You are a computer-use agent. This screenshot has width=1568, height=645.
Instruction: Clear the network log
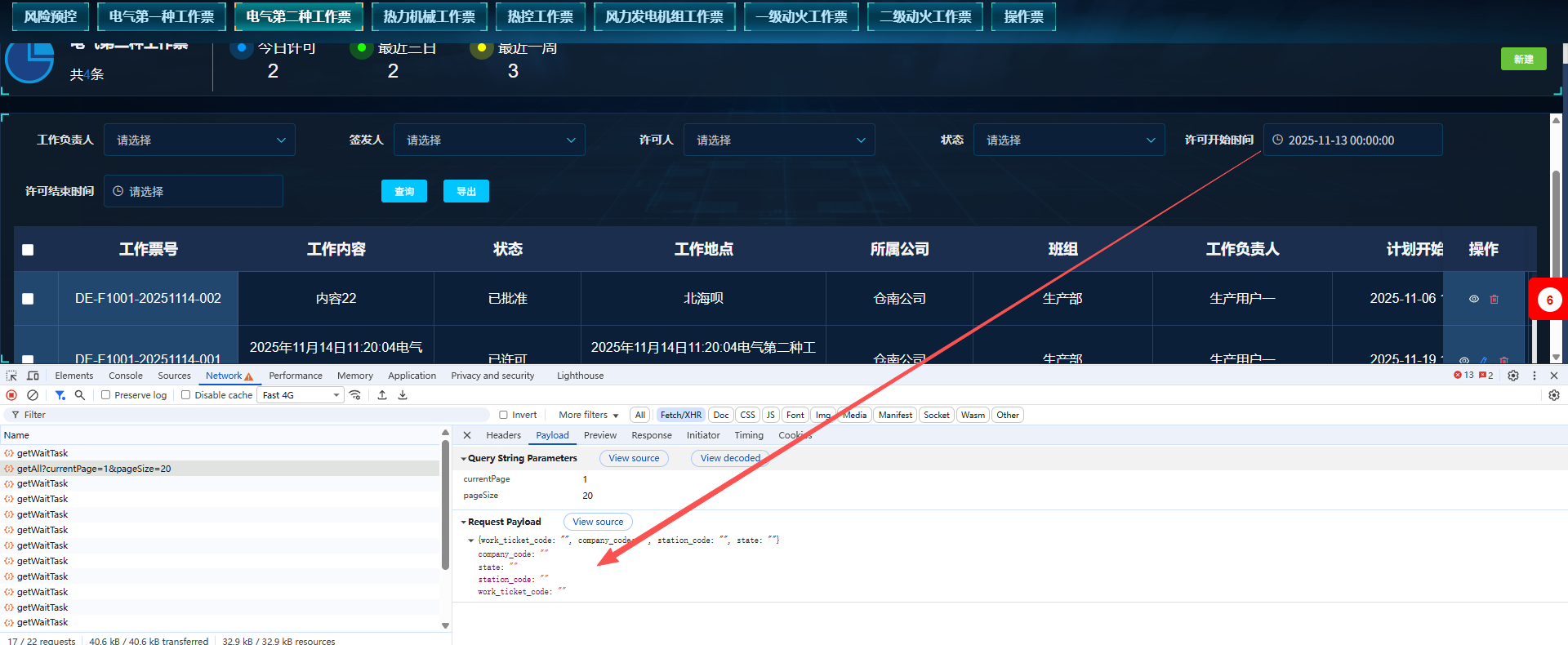pos(33,395)
